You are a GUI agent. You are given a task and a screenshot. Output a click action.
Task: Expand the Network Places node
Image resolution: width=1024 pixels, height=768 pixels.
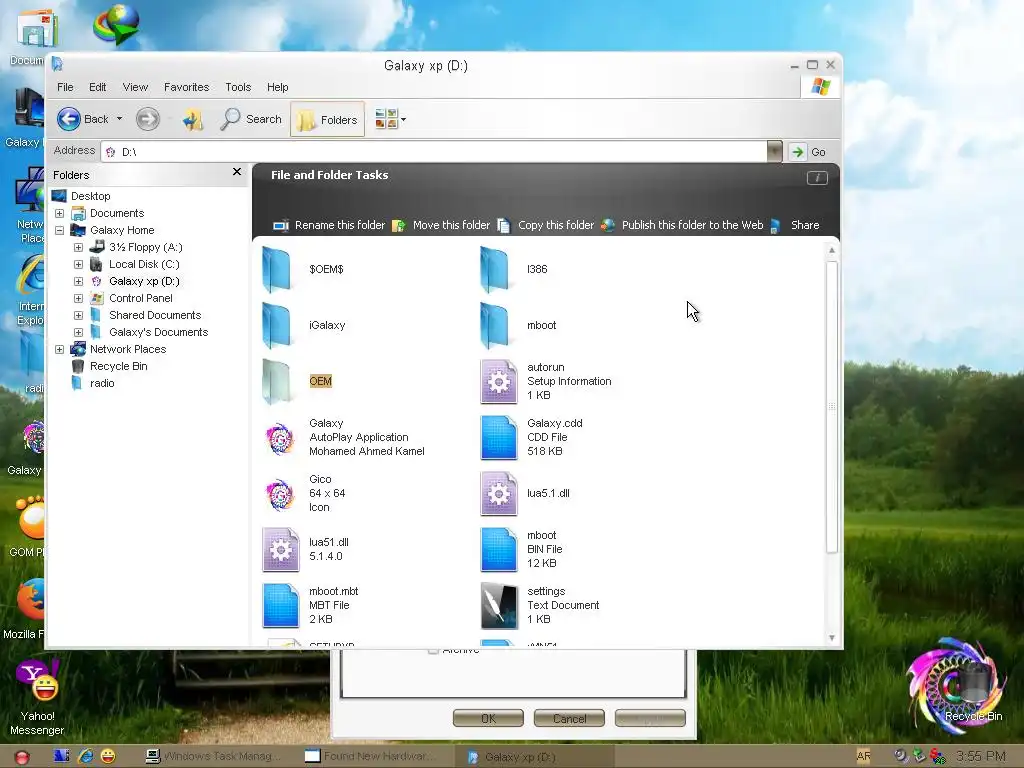(59, 349)
